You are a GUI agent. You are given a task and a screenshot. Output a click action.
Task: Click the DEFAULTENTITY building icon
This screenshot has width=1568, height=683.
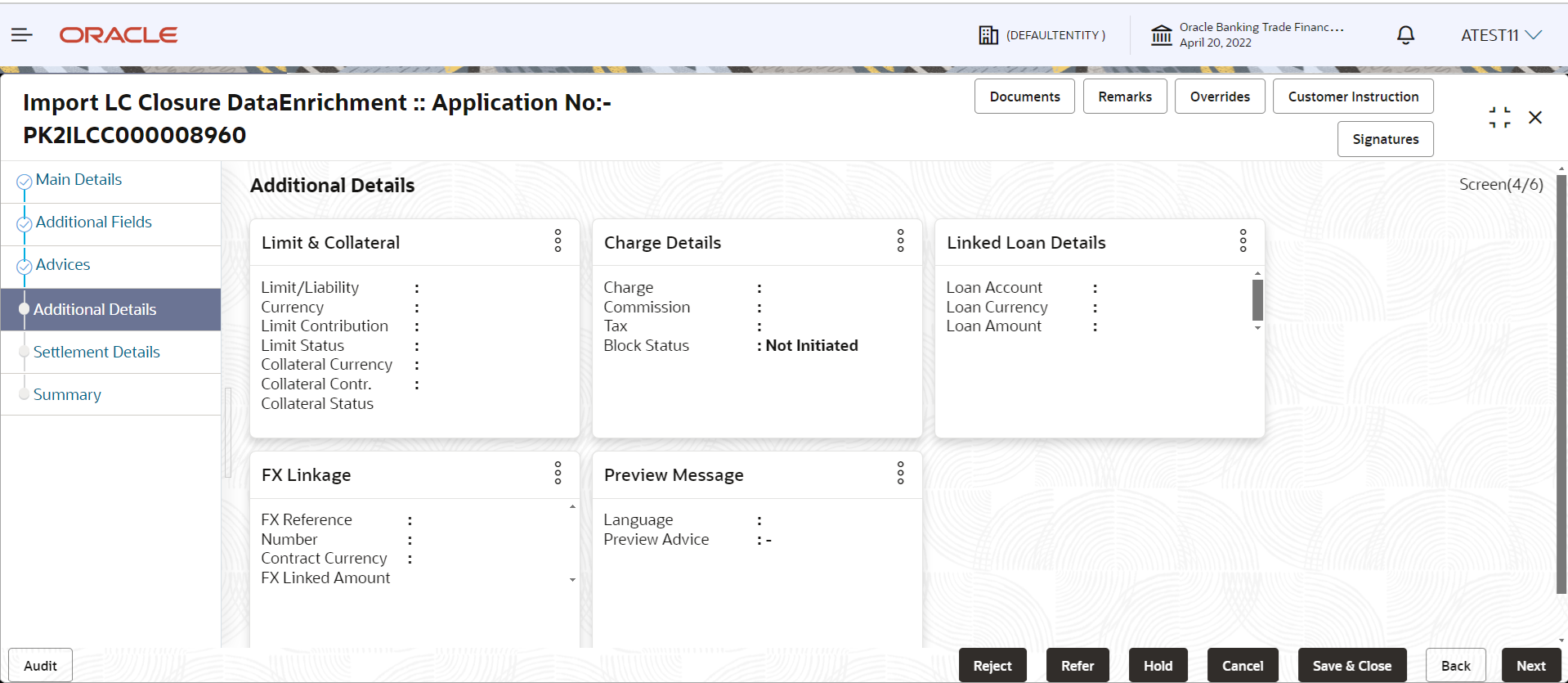[x=988, y=35]
